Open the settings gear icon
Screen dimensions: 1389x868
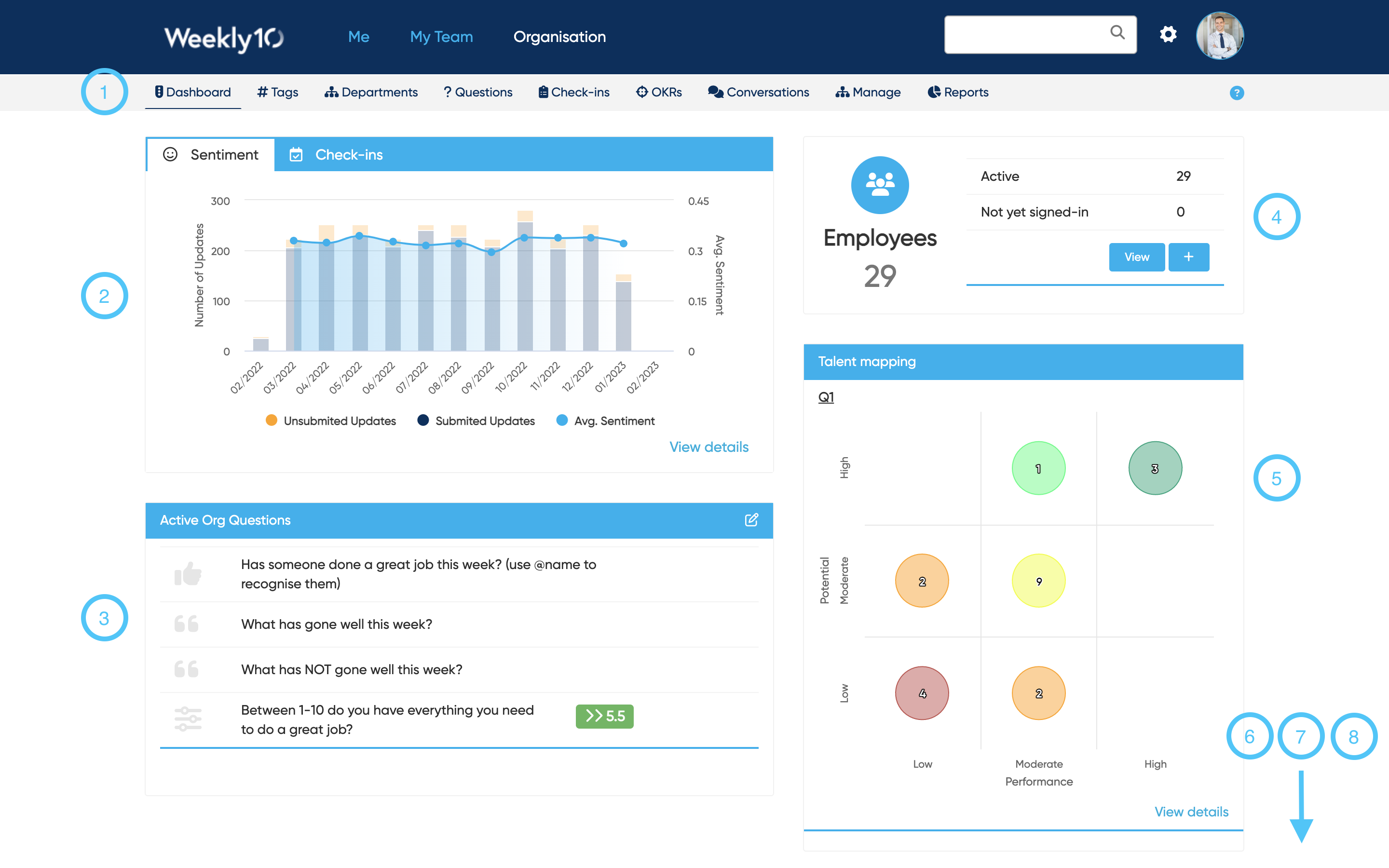tap(1168, 34)
